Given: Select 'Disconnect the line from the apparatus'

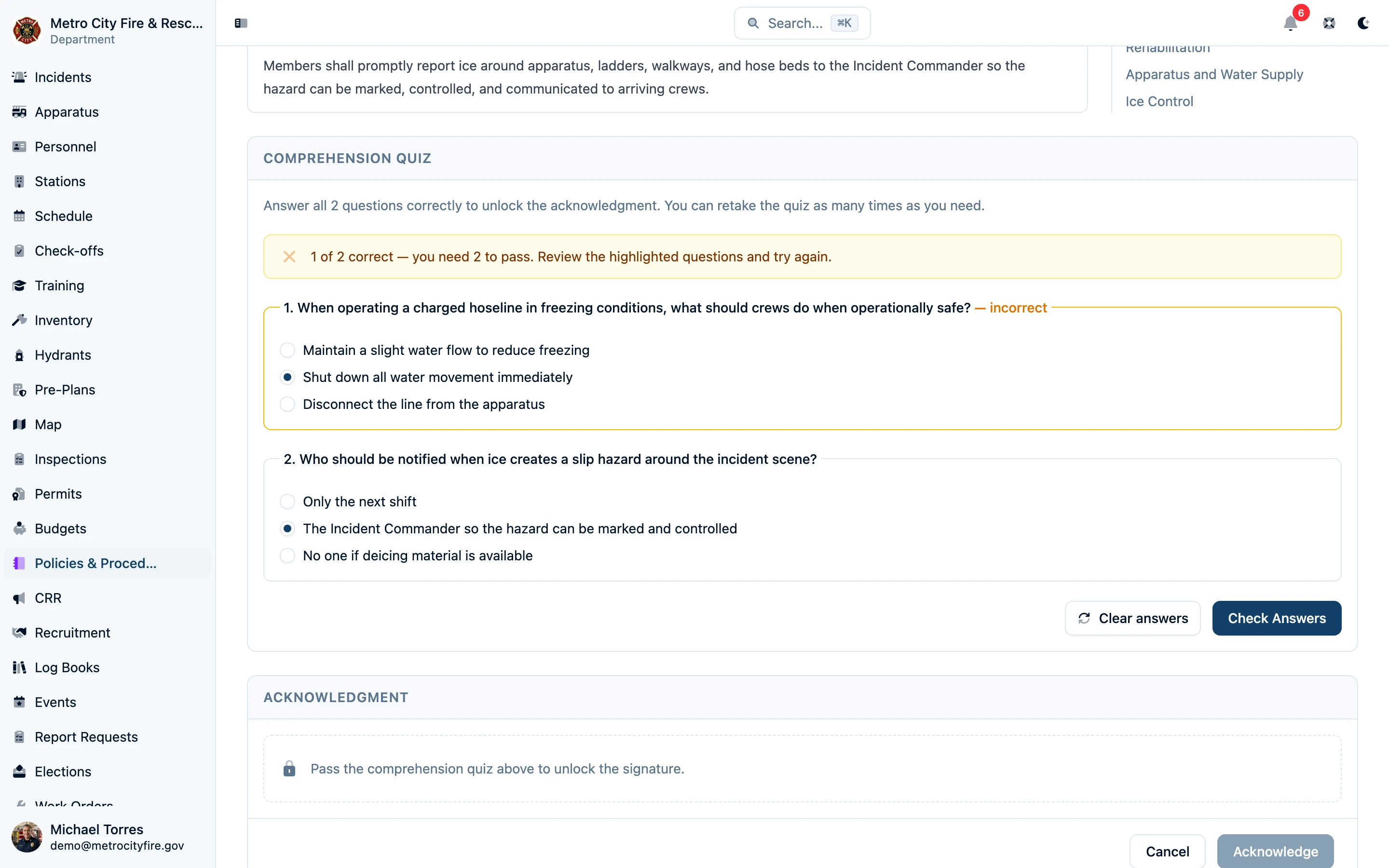Looking at the screenshot, I should [287, 404].
